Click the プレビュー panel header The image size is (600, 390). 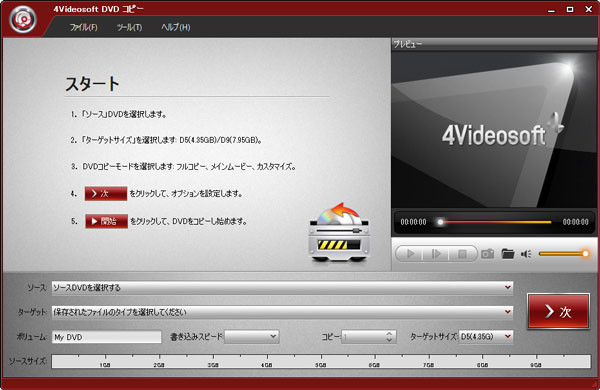click(494, 44)
